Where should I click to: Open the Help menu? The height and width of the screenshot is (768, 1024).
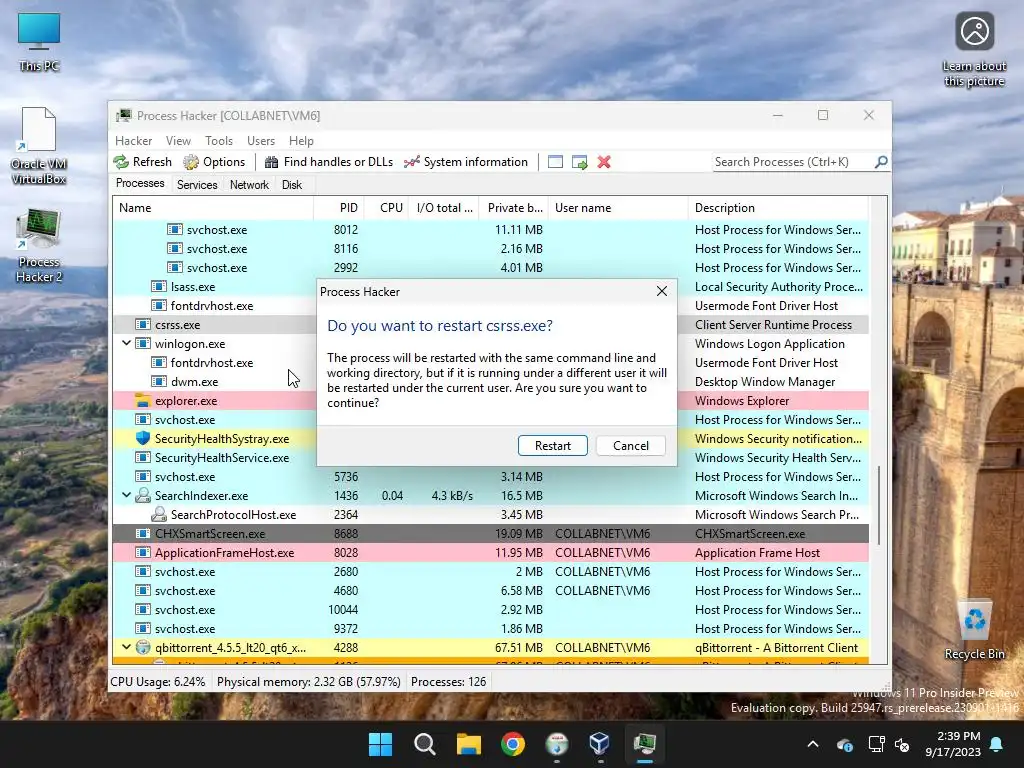coord(301,140)
